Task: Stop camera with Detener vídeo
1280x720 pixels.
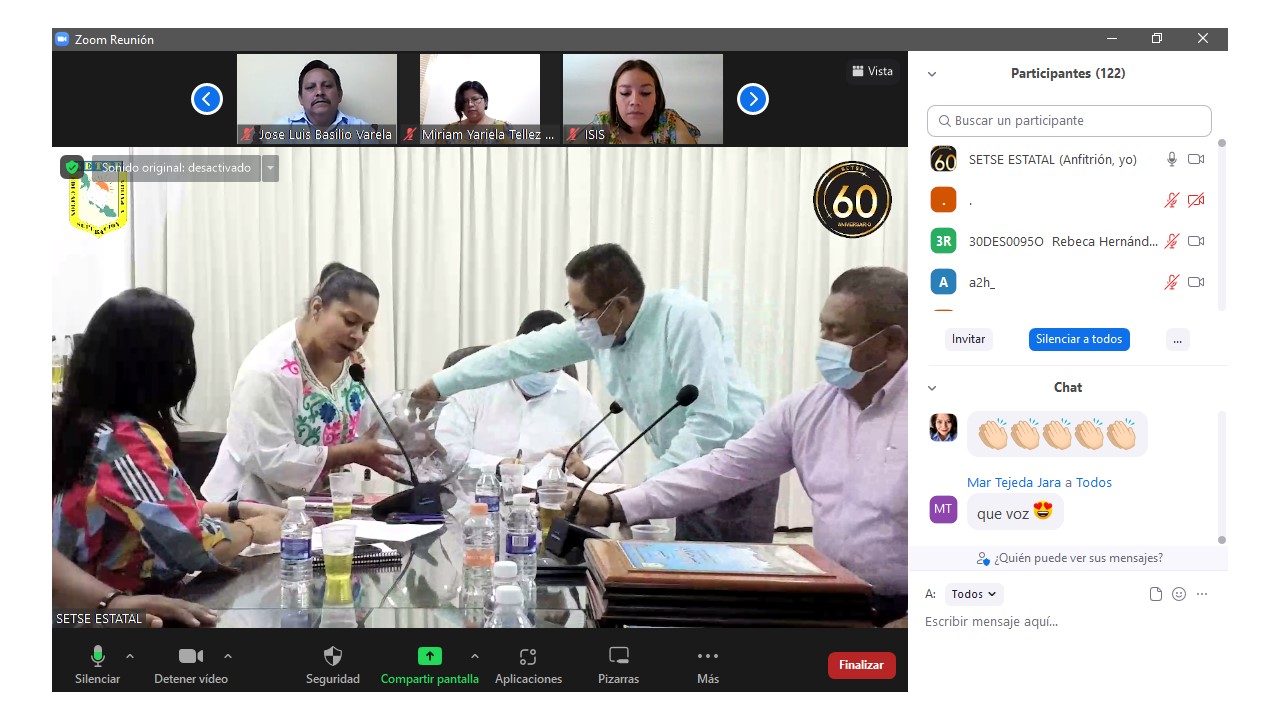Action: click(x=190, y=657)
